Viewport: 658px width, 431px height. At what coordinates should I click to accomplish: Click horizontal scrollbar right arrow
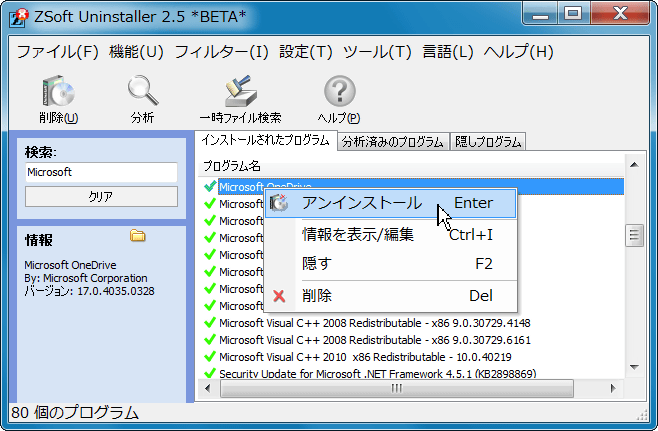pos(613,389)
